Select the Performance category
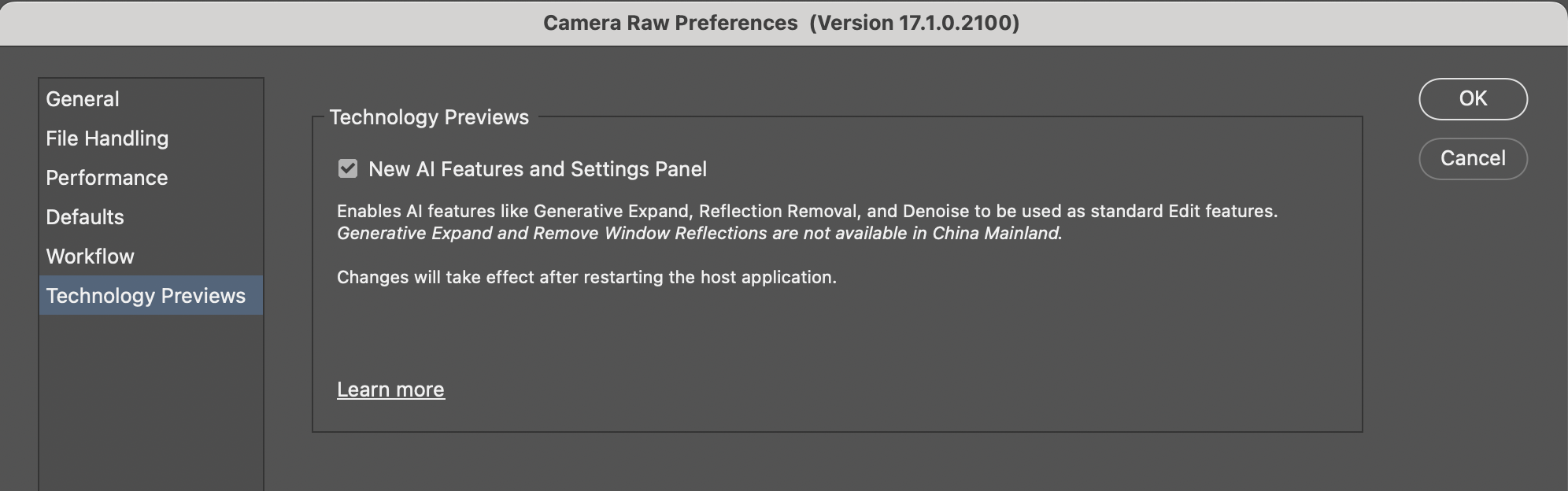Image resolution: width=1568 pixels, height=491 pixels. click(106, 178)
